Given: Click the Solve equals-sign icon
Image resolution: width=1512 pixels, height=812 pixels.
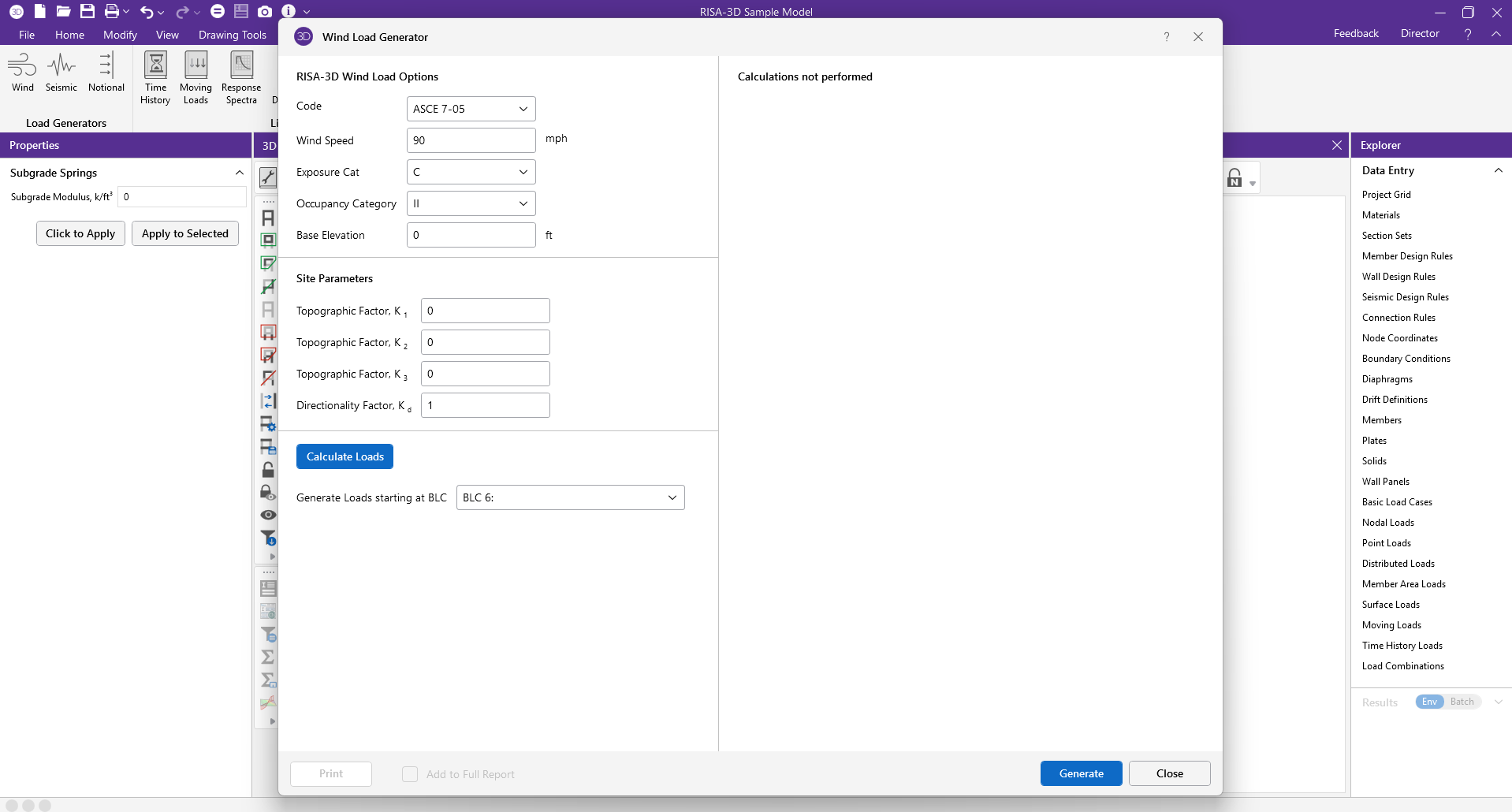Looking at the screenshot, I should (x=218, y=11).
